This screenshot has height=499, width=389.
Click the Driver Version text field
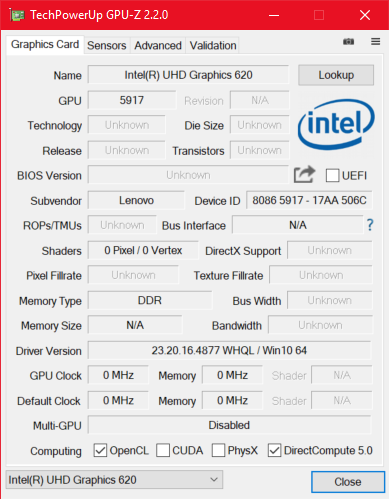(x=229, y=350)
